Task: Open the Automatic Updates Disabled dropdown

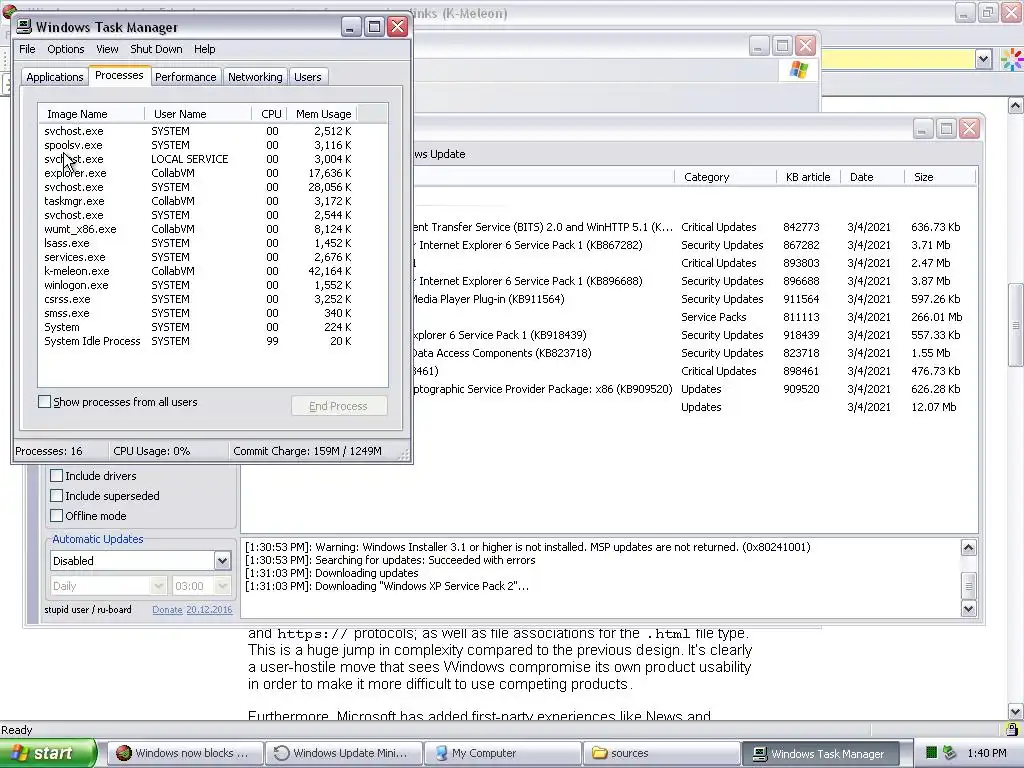Action: point(222,560)
